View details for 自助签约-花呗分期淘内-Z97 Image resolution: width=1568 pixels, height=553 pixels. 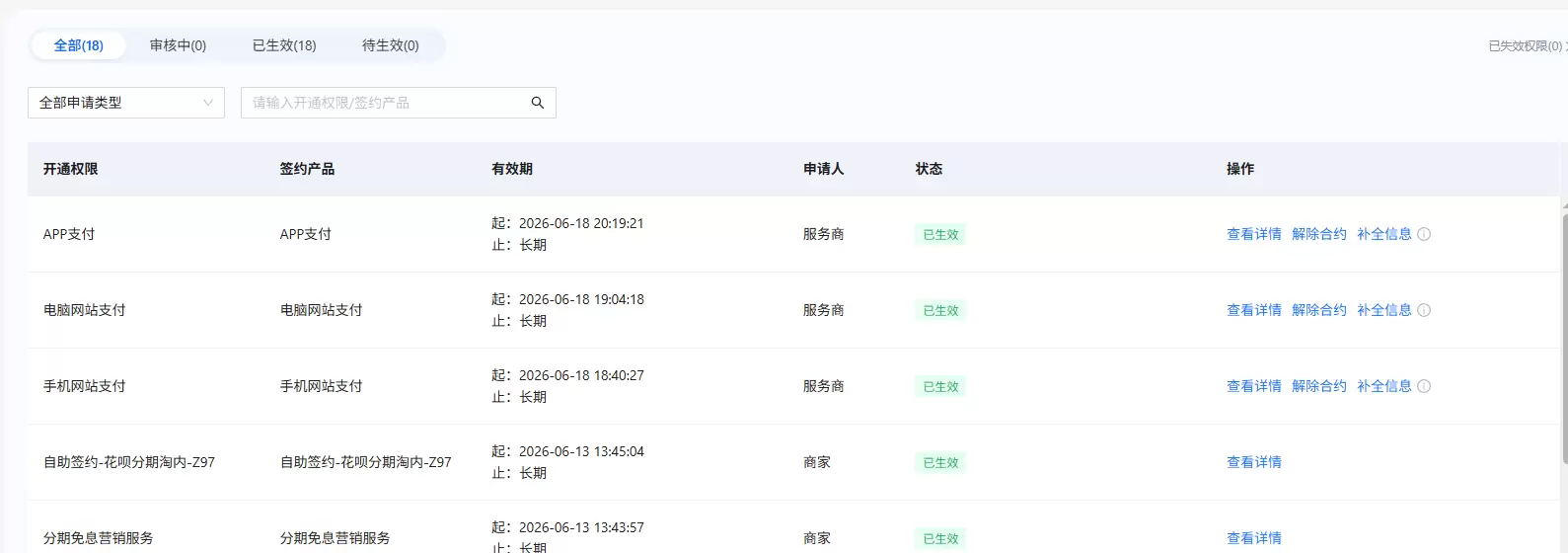click(1254, 462)
